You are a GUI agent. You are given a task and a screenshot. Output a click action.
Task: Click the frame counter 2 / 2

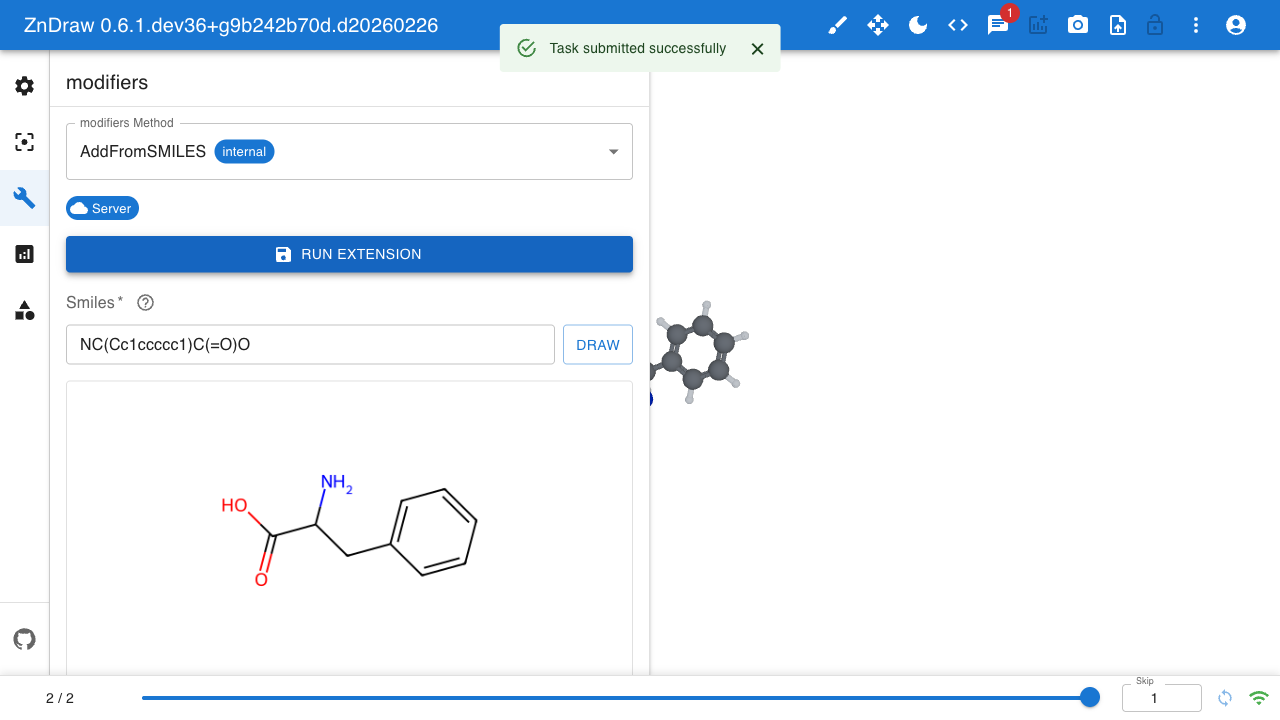pyautogui.click(x=60, y=698)
